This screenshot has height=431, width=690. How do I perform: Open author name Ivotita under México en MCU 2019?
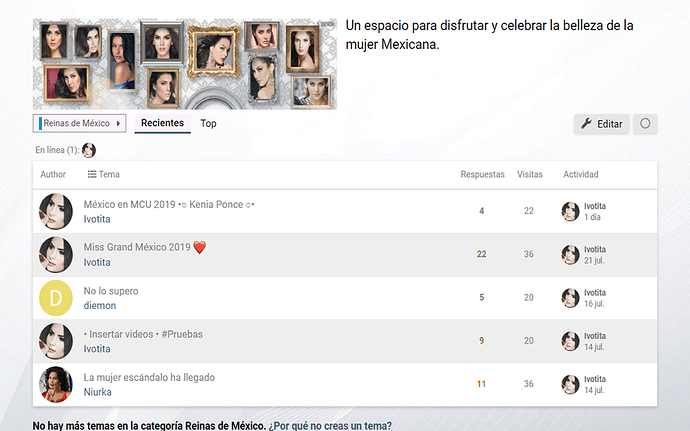click(x=97, y=219)
